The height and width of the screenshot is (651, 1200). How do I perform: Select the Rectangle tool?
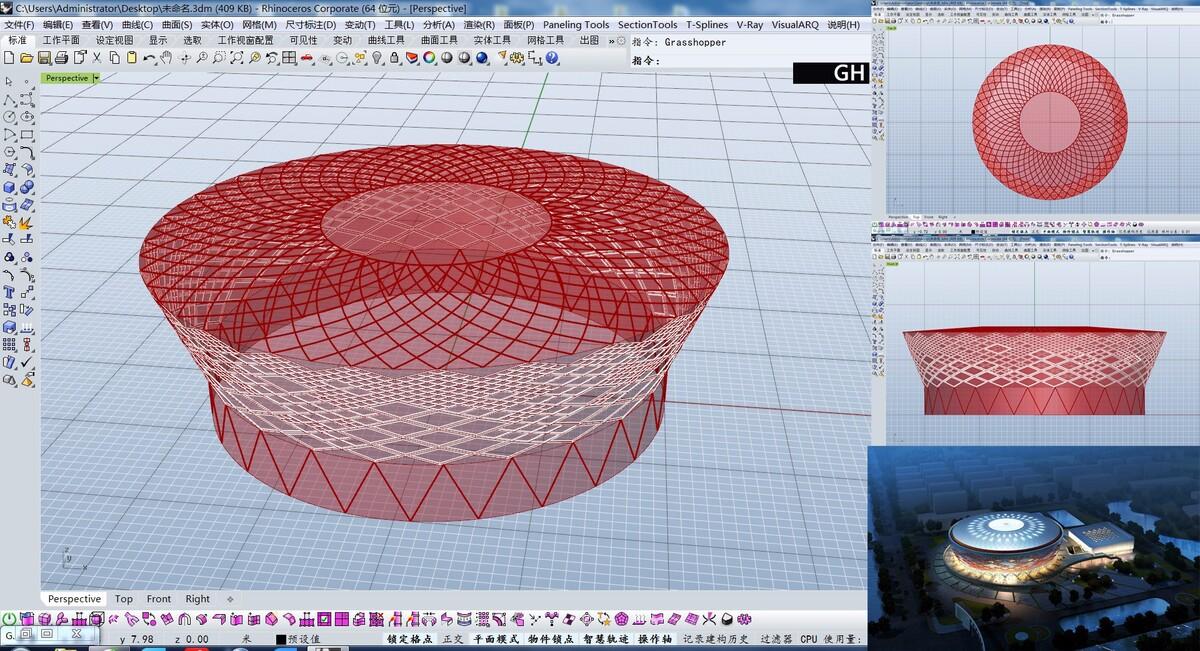tap(27, 134)
